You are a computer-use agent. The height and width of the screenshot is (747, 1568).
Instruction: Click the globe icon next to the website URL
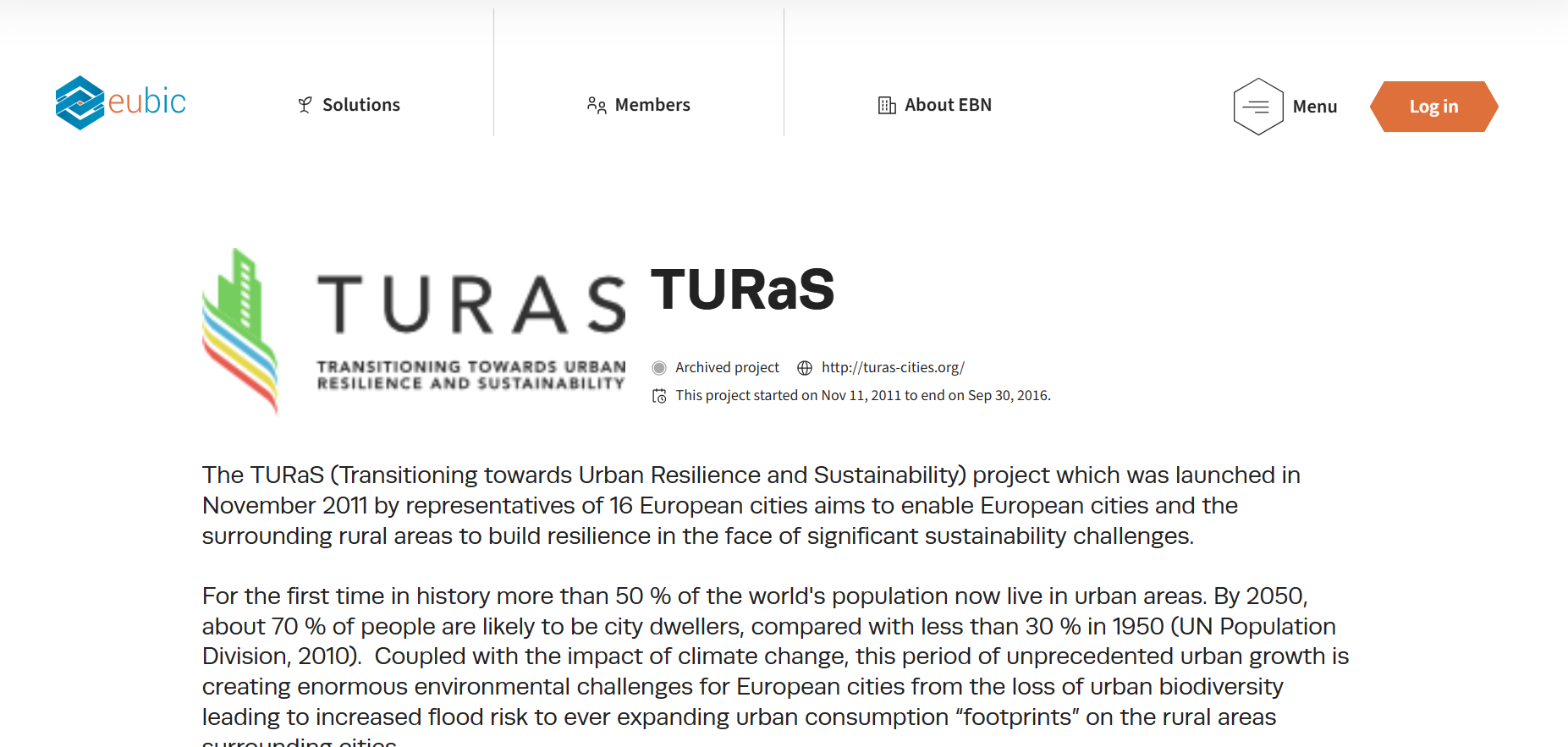(805, 368)
